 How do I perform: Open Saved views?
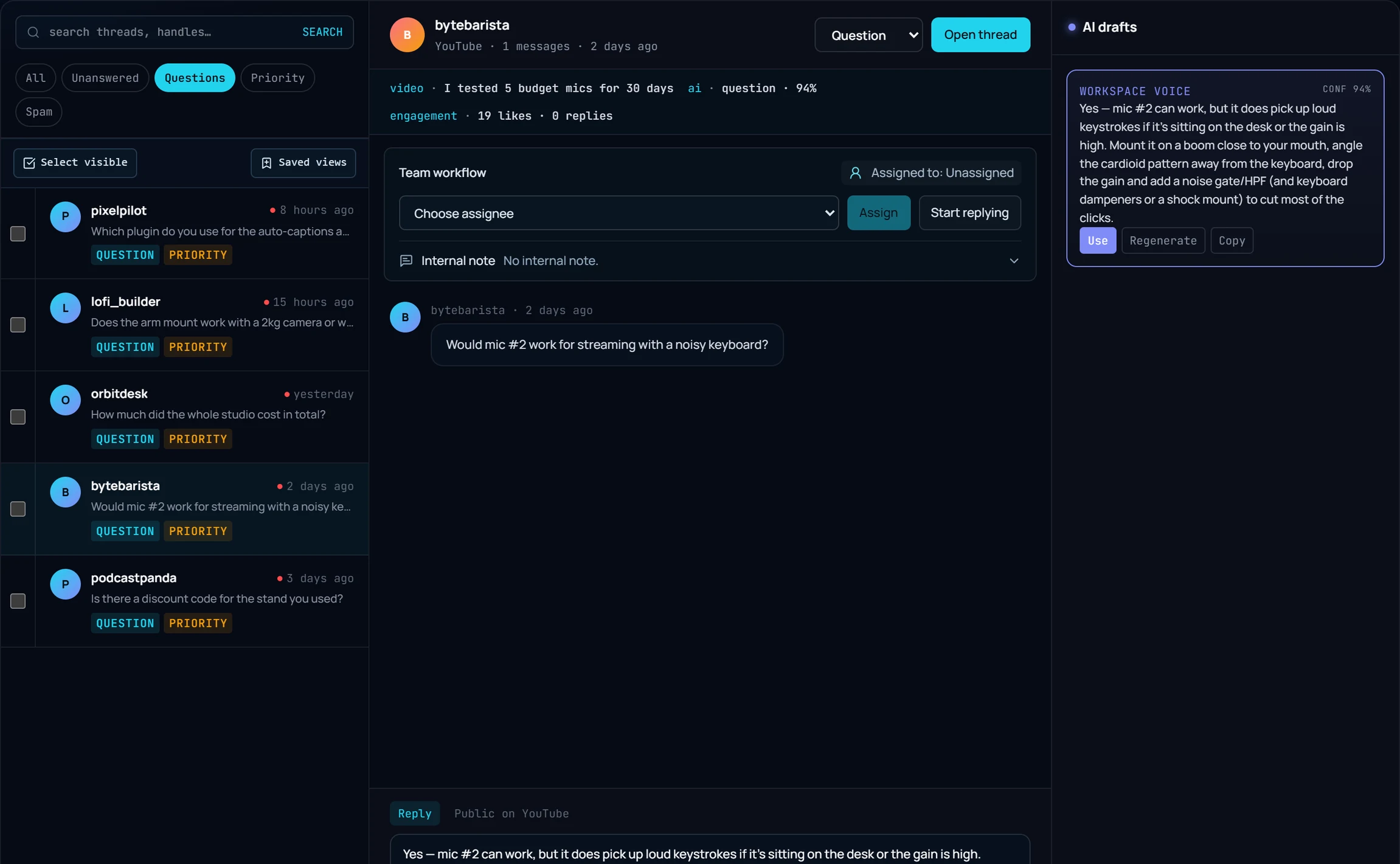(x=303, y=163)
